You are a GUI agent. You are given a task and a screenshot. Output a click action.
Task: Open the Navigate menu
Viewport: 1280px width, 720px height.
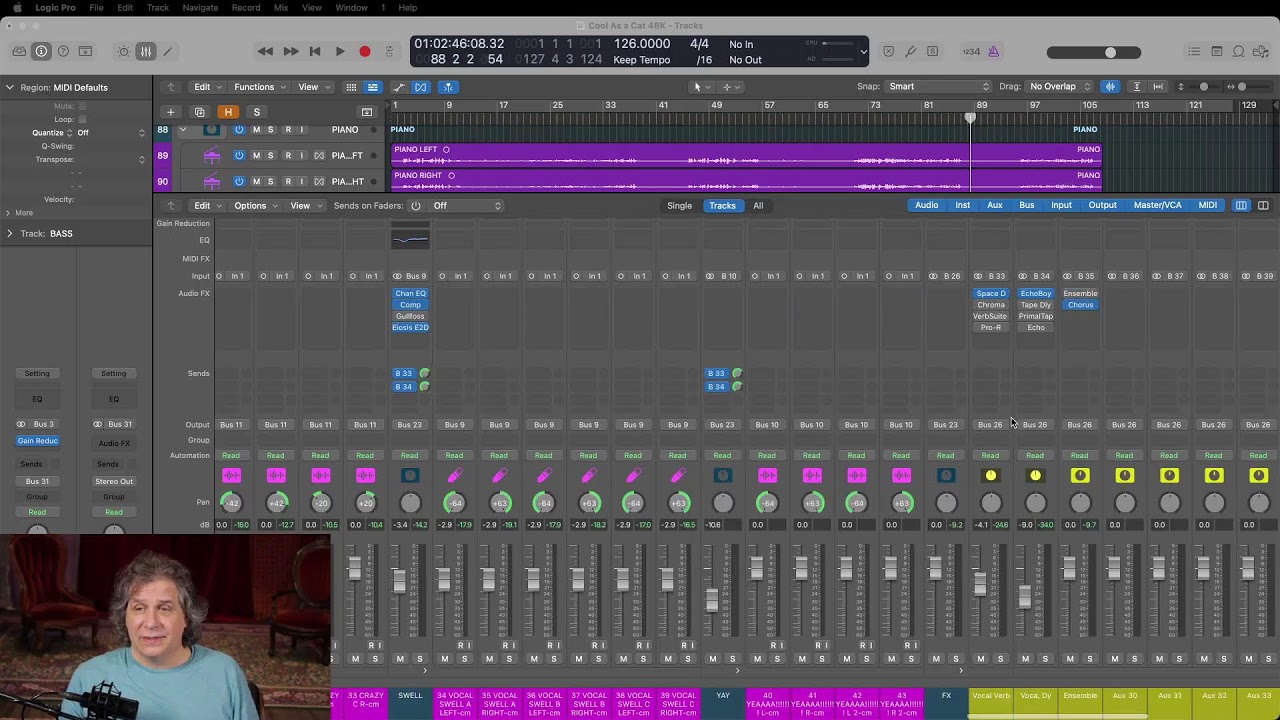[x=200, y=8]
